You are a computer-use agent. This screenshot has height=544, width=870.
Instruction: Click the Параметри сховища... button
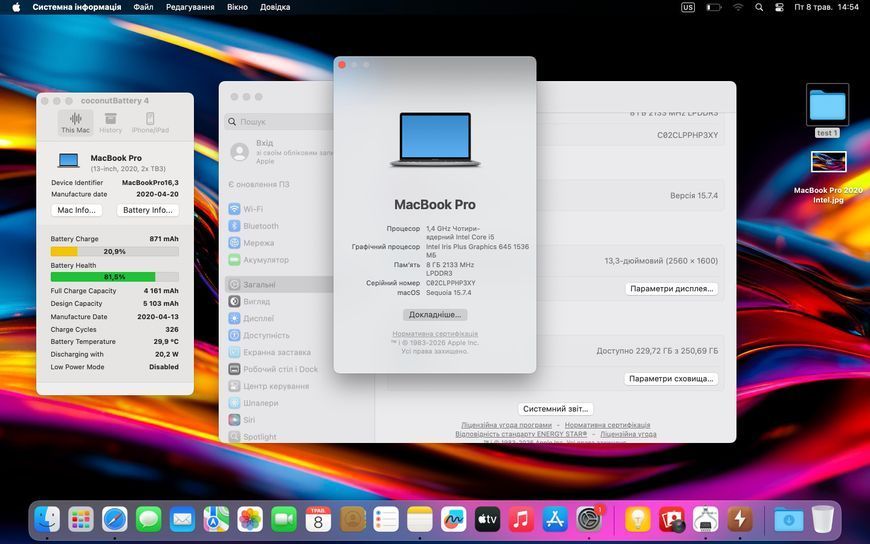[x=671, y=379]
